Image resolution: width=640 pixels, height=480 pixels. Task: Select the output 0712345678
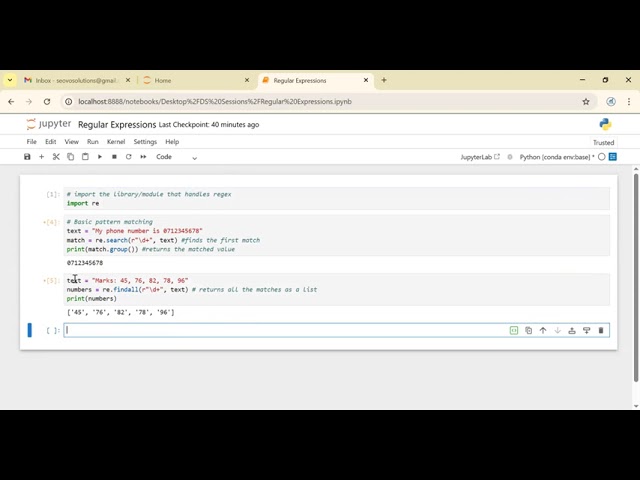click(x=85, y=262)
